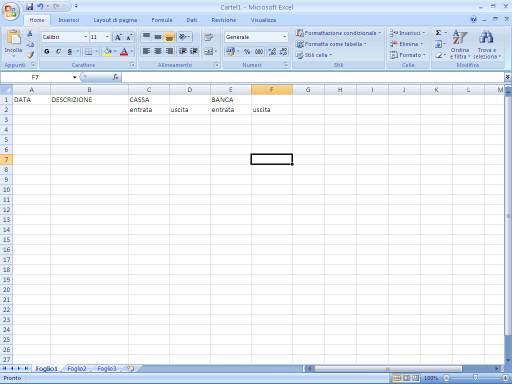The width and height of the screenshot is (512, 384).
Task: Increase font size with large A
Action: (118, 37)
